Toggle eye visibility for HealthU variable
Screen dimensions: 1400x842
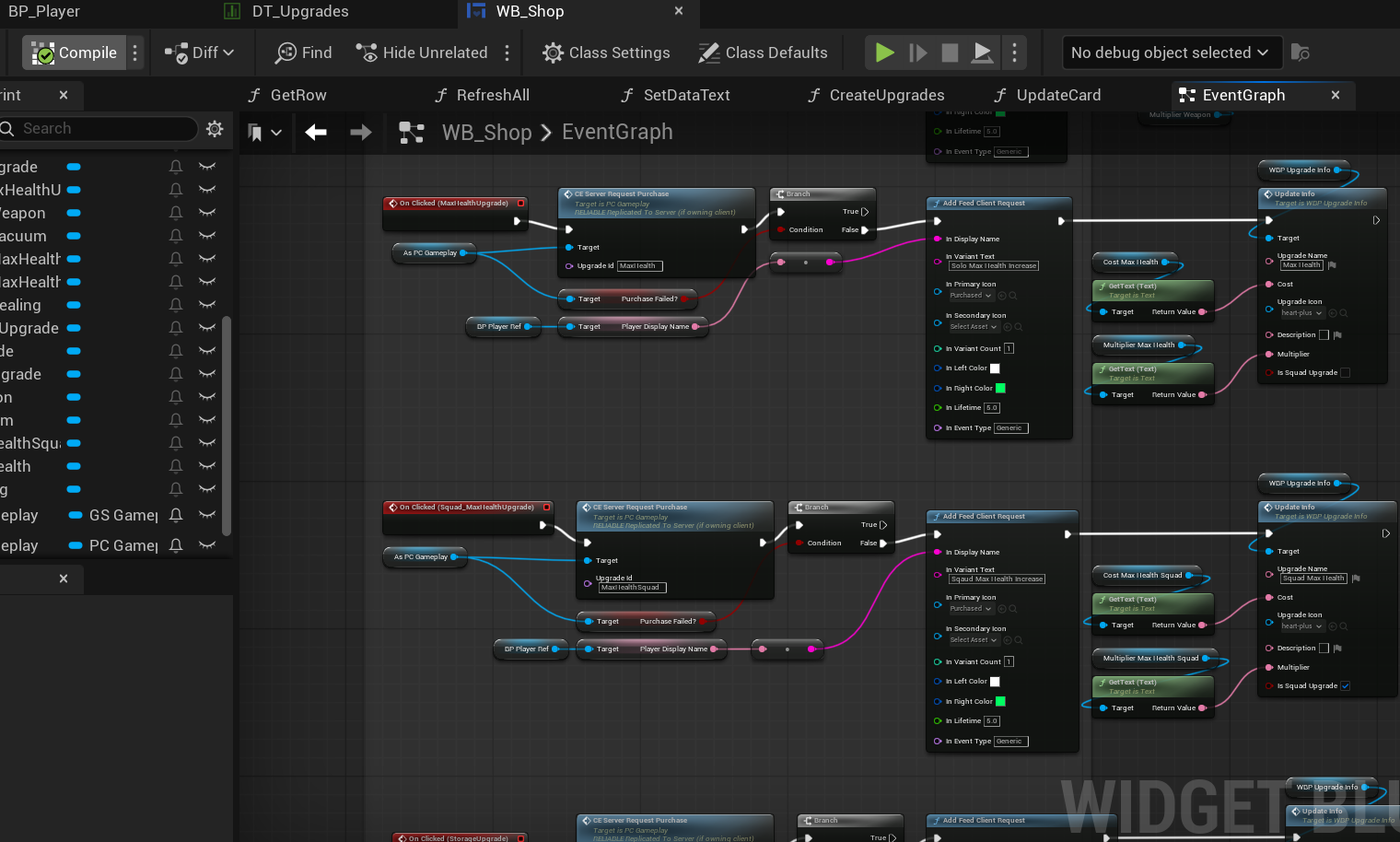[x=207, y=189]
